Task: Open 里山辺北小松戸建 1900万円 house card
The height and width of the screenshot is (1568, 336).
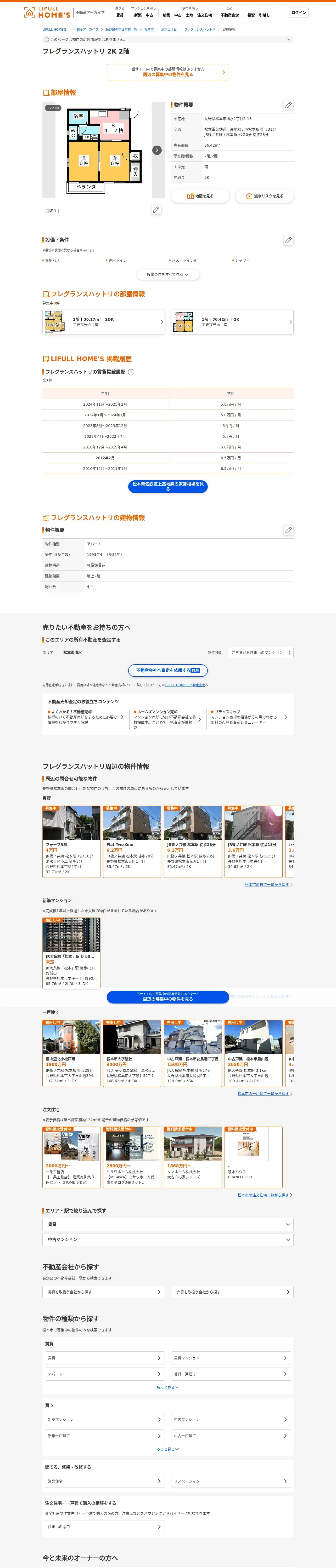Action: coord(71,1053)
